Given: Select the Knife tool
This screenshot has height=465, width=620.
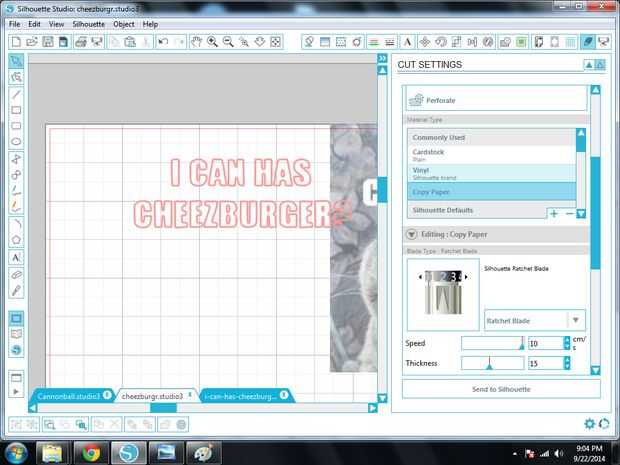Looking at the screenshot, I should 16,291.
